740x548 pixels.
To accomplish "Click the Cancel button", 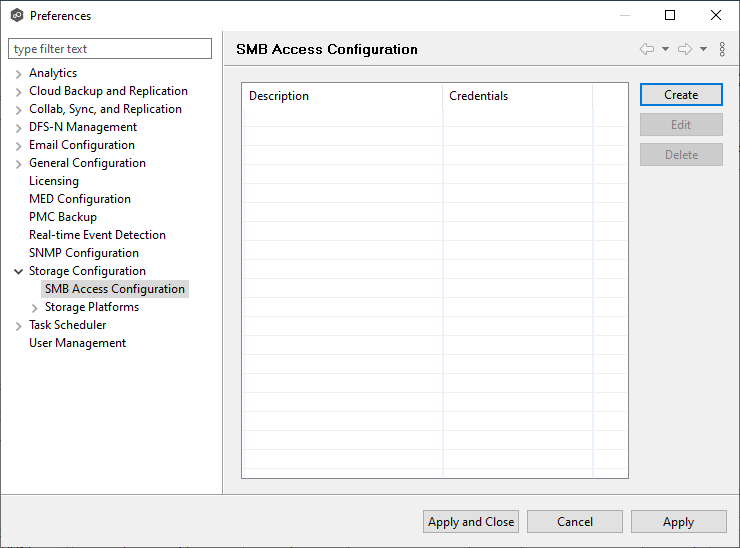I will click(575, 521).
